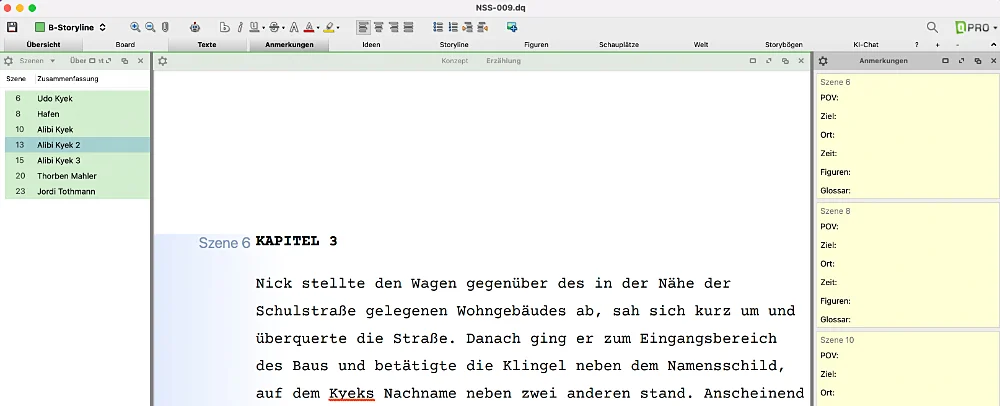Image resolution: width=1000 pixels, height=406 pixels.
Task: Toggle underline formatting
Action: [x=254, y=27]
